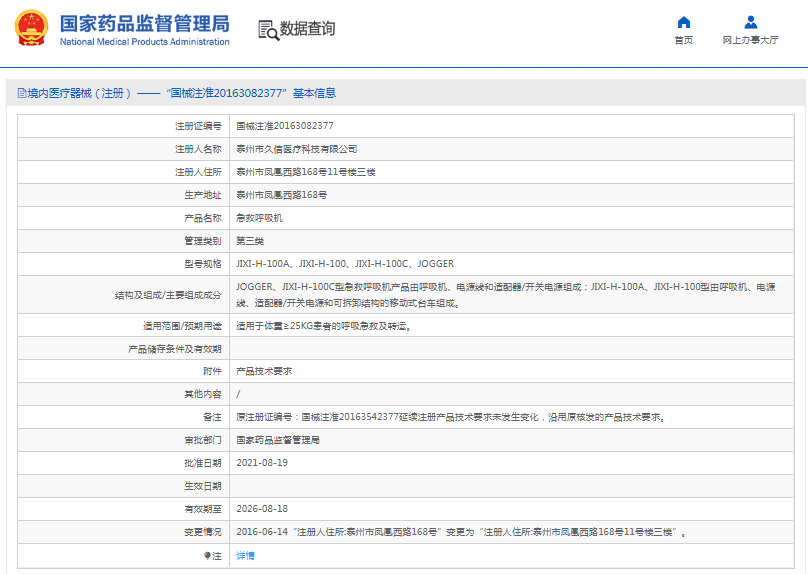The height and width of the screenshot is (574, 808).
Task: Open the 网上办事大厅 user icon
Action: pos(751,22)
